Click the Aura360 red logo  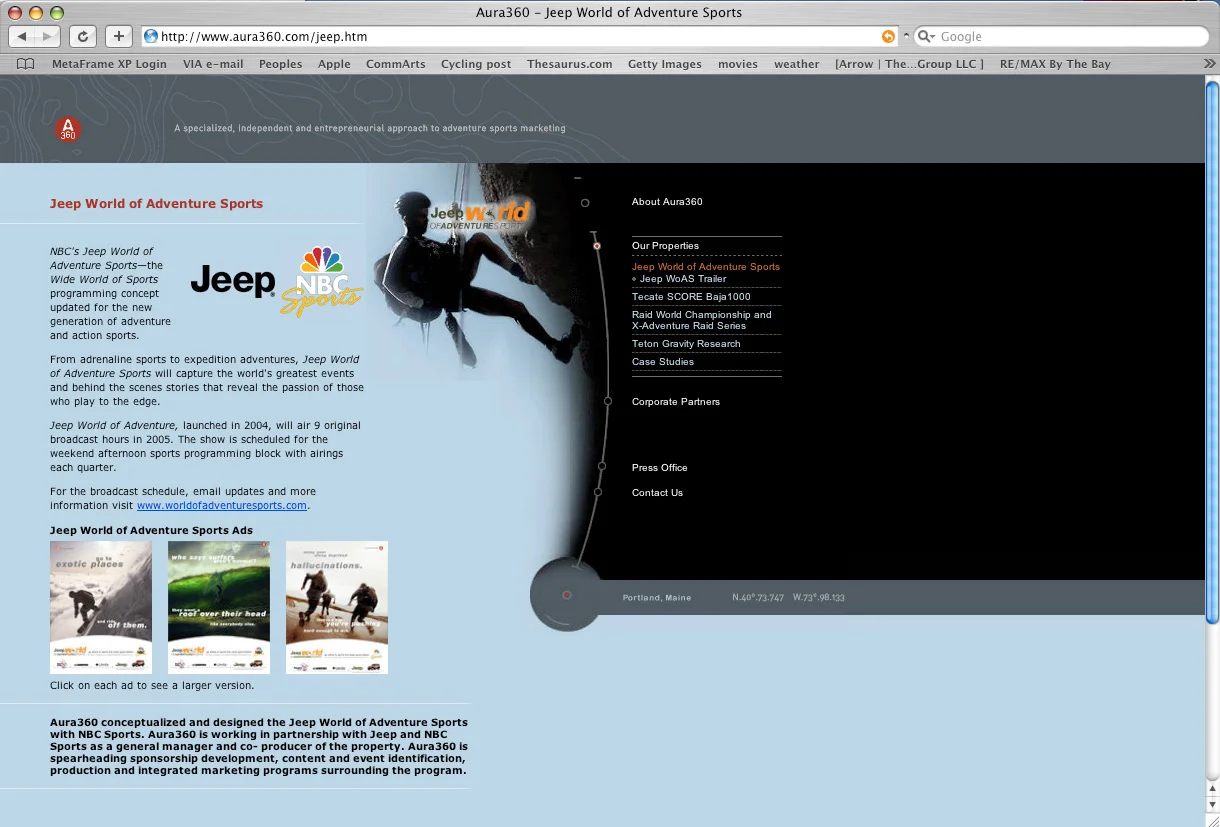click(x=68, y=129)
